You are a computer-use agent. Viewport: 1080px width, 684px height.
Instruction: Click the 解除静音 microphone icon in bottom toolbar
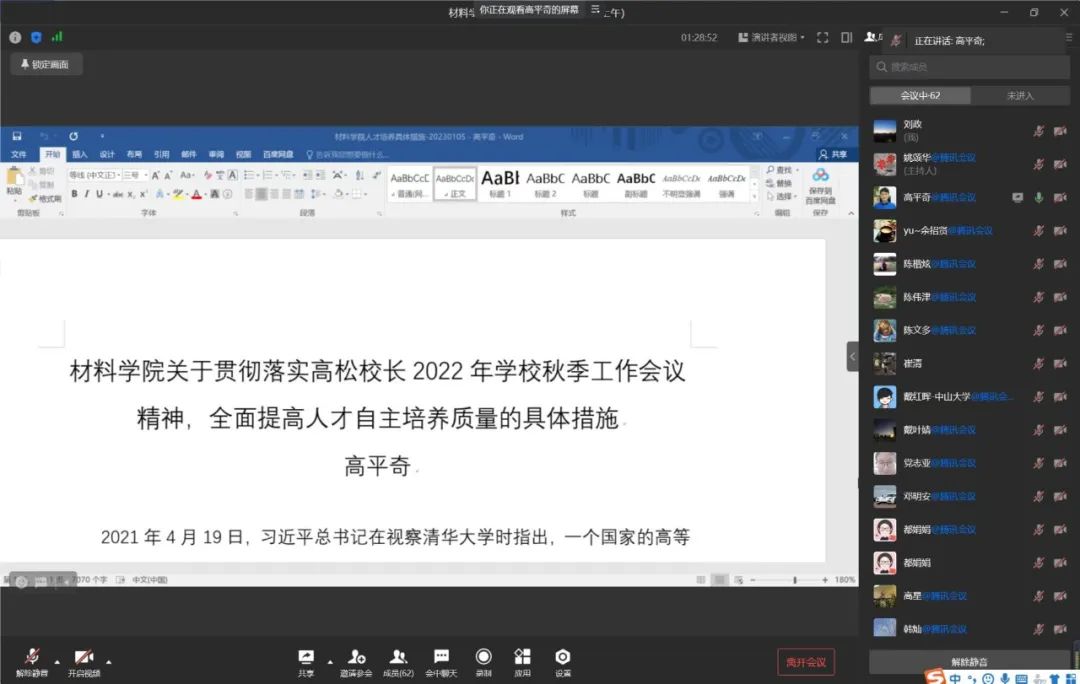point(32,656)
